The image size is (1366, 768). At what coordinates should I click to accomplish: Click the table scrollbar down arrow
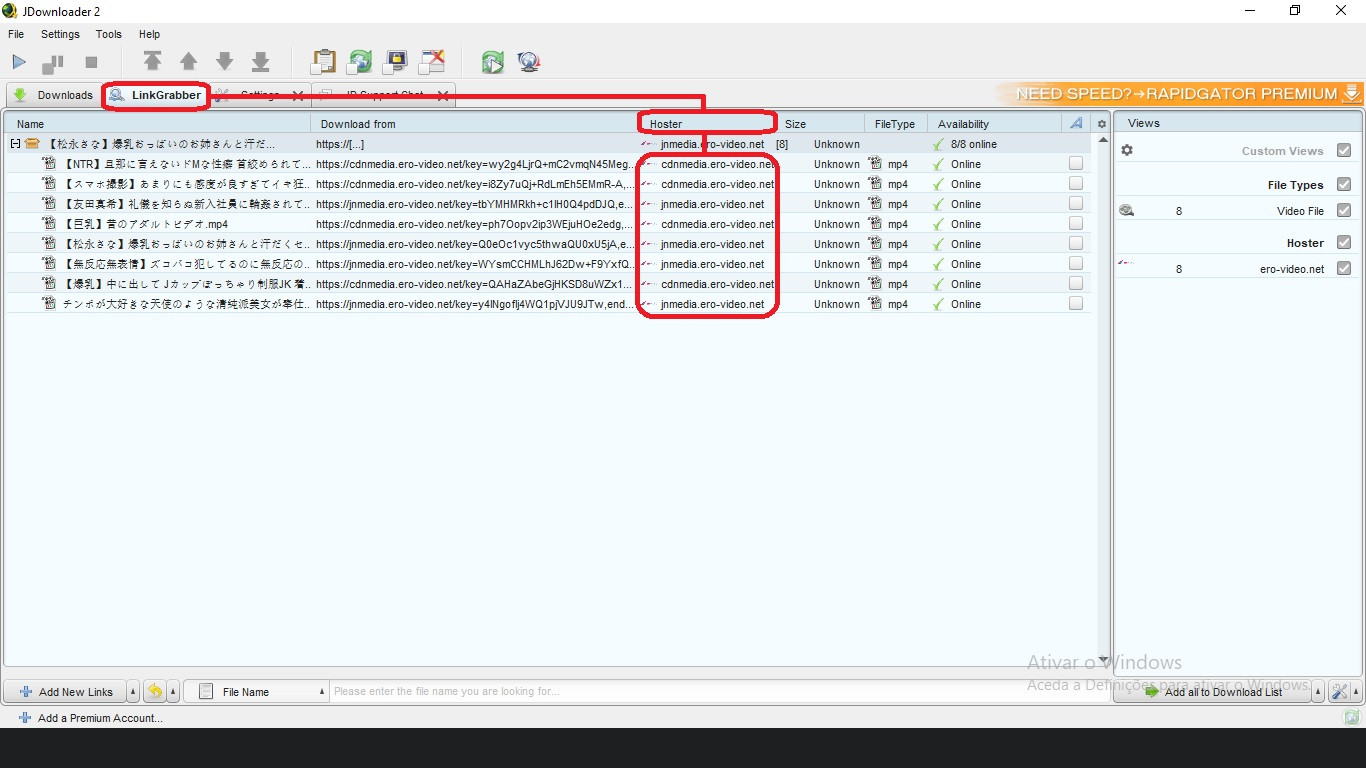point(1103,659)
